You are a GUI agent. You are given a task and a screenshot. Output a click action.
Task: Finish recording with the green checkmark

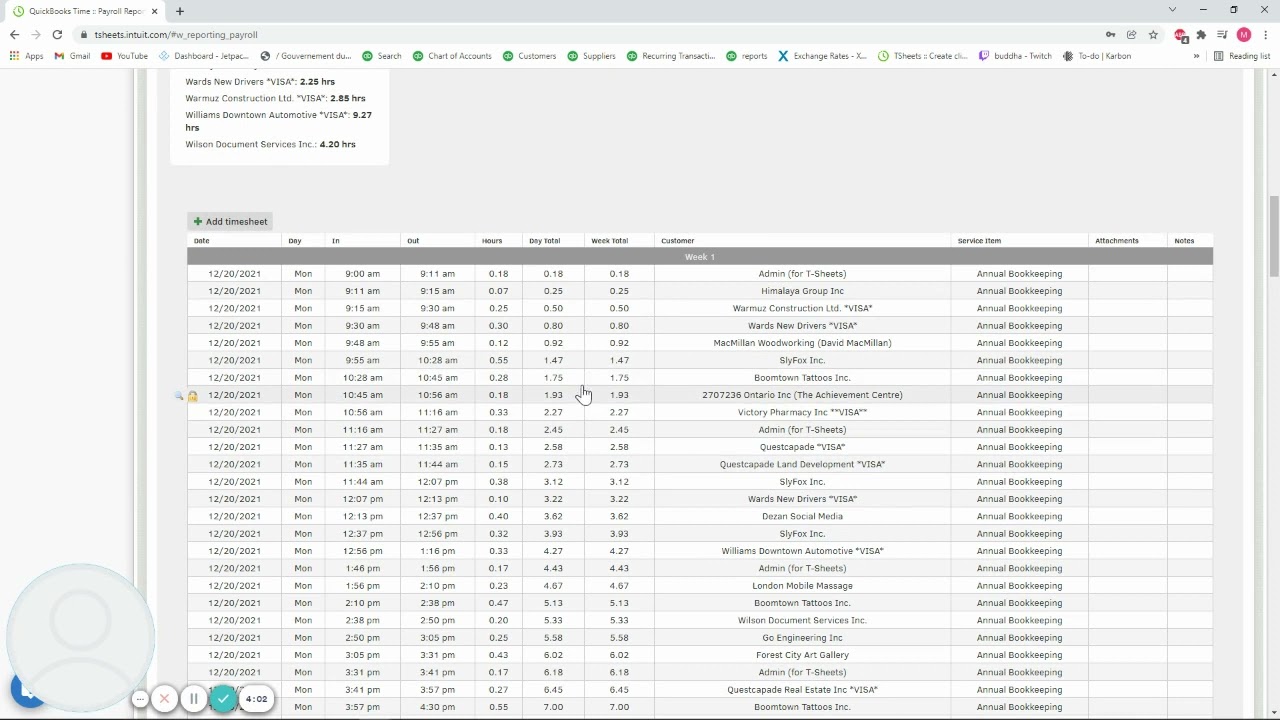[x=223, y=699]
